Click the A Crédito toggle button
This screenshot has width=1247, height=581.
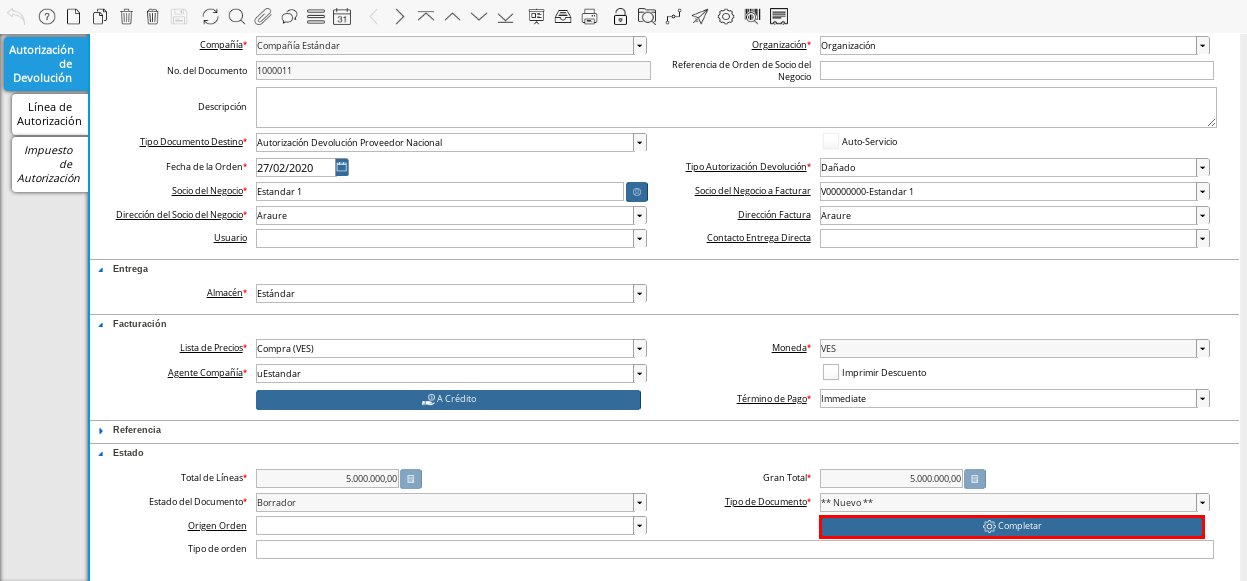click(448, 399)
